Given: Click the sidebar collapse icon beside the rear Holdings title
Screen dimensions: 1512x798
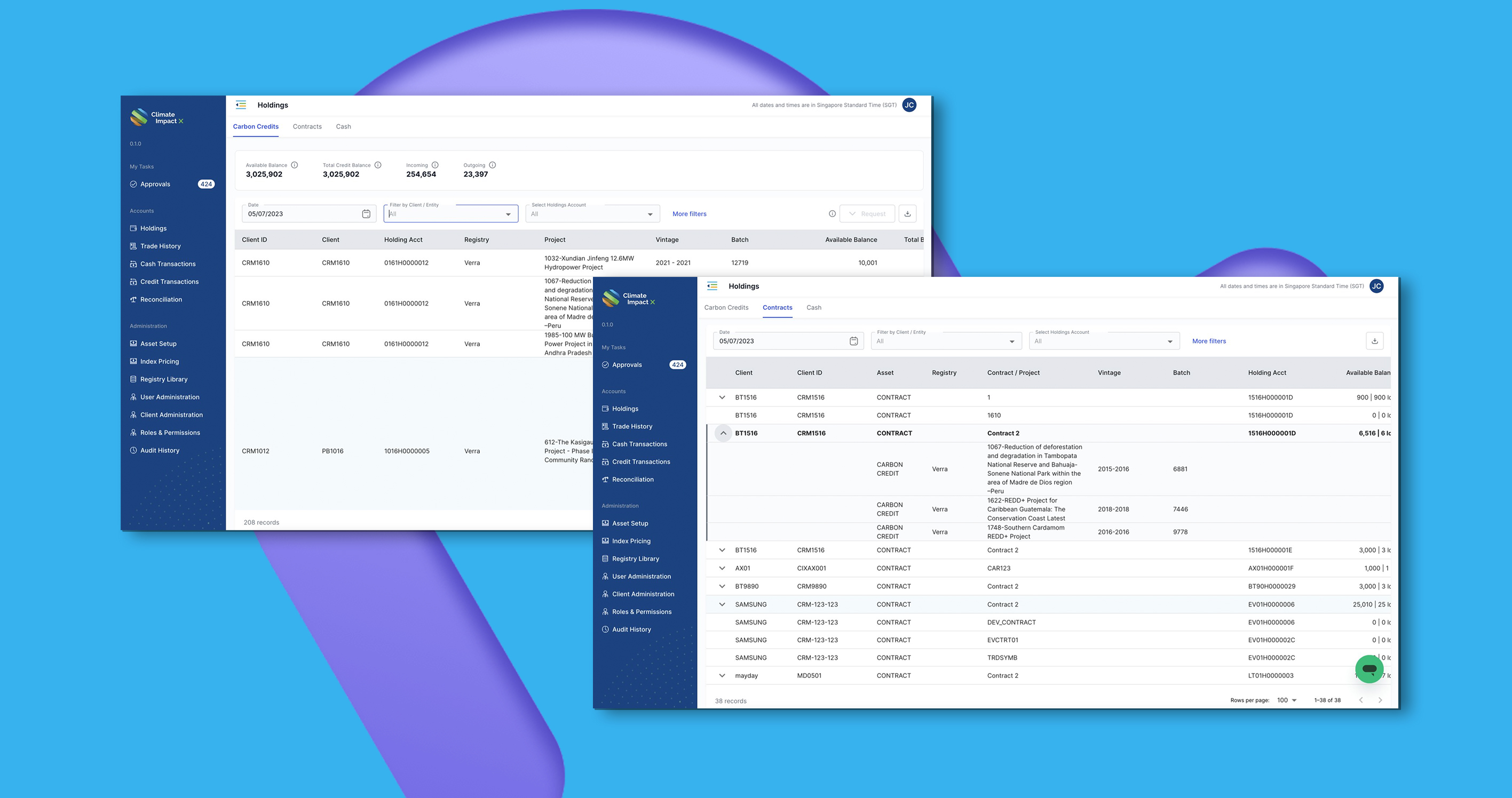Looking at the screenshot, I should (x=241, y=105).
